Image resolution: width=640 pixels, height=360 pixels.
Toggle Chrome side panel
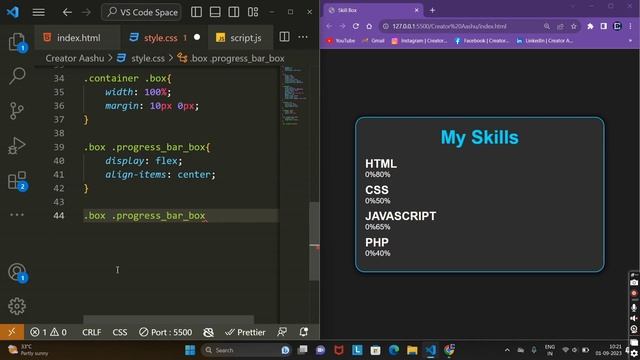pos(603,26)
